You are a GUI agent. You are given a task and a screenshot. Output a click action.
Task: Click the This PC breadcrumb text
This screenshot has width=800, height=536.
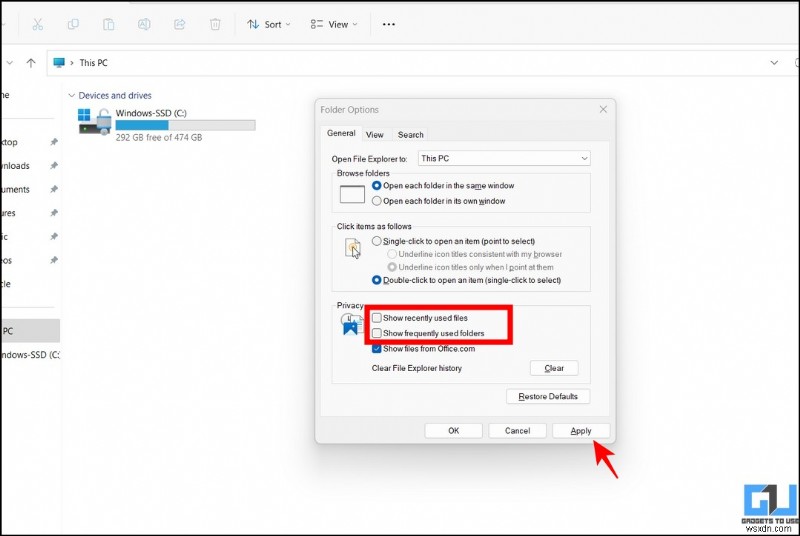pyautogui.click(x=93, y=63)
